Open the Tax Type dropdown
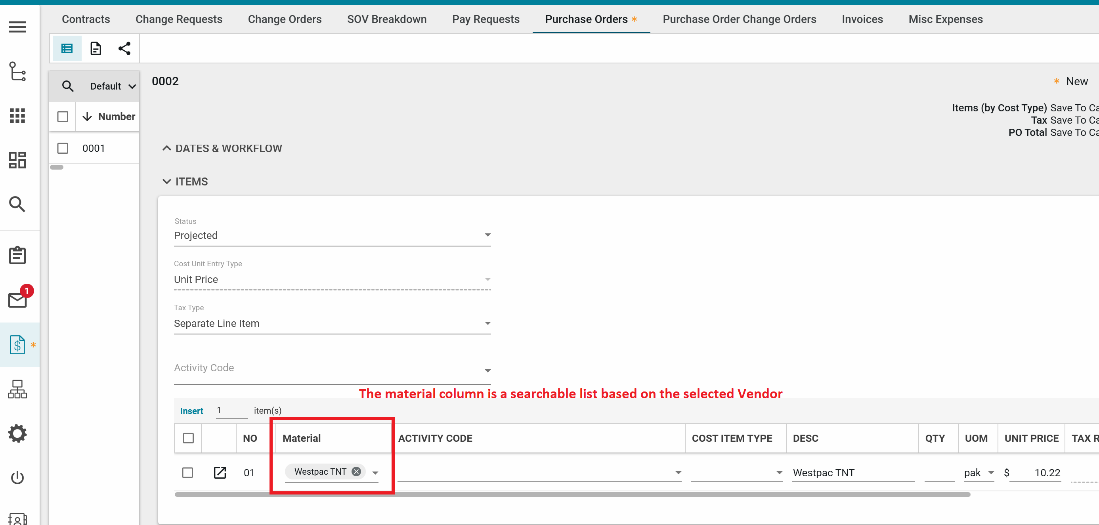The image size is (1099, 525). coord(332,324)
